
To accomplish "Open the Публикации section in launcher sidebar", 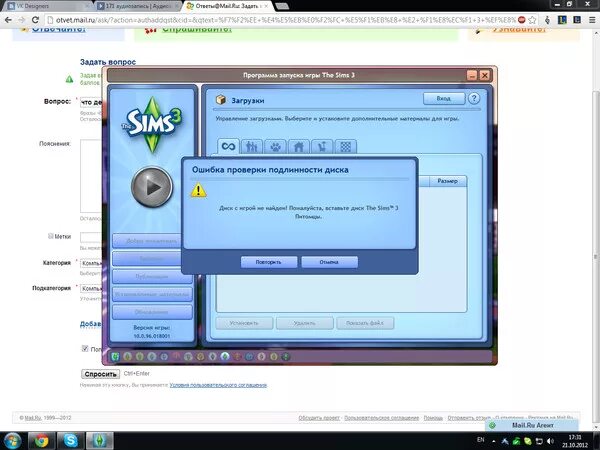I will click(152, 277).
